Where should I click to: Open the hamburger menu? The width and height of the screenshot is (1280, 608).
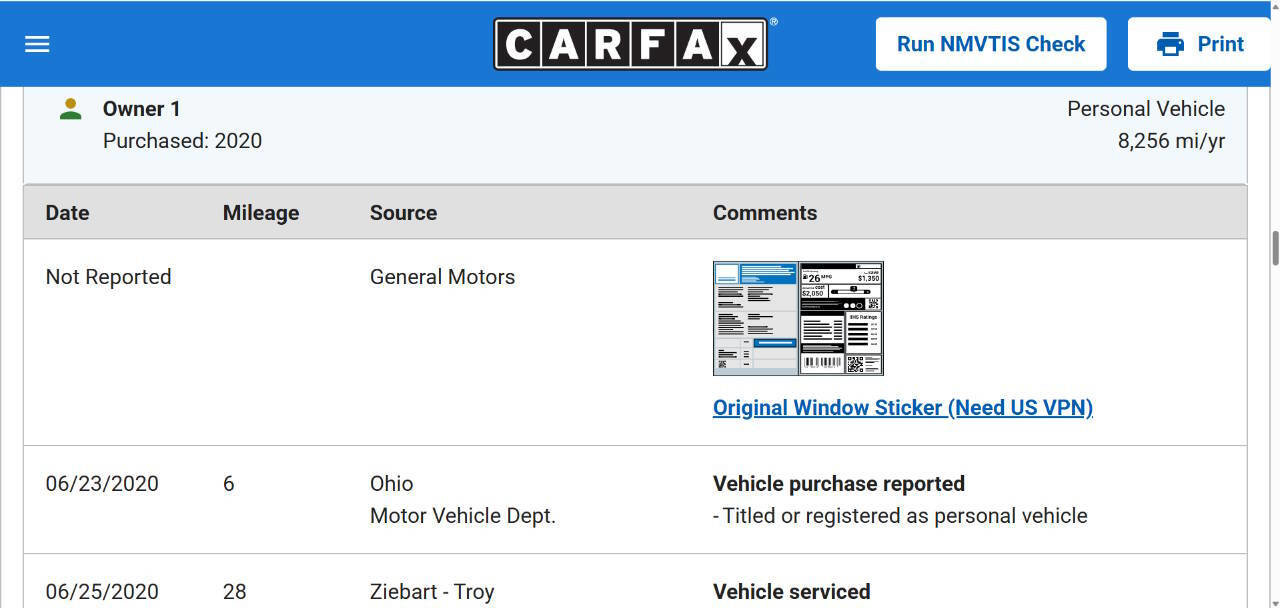[37, 44]
